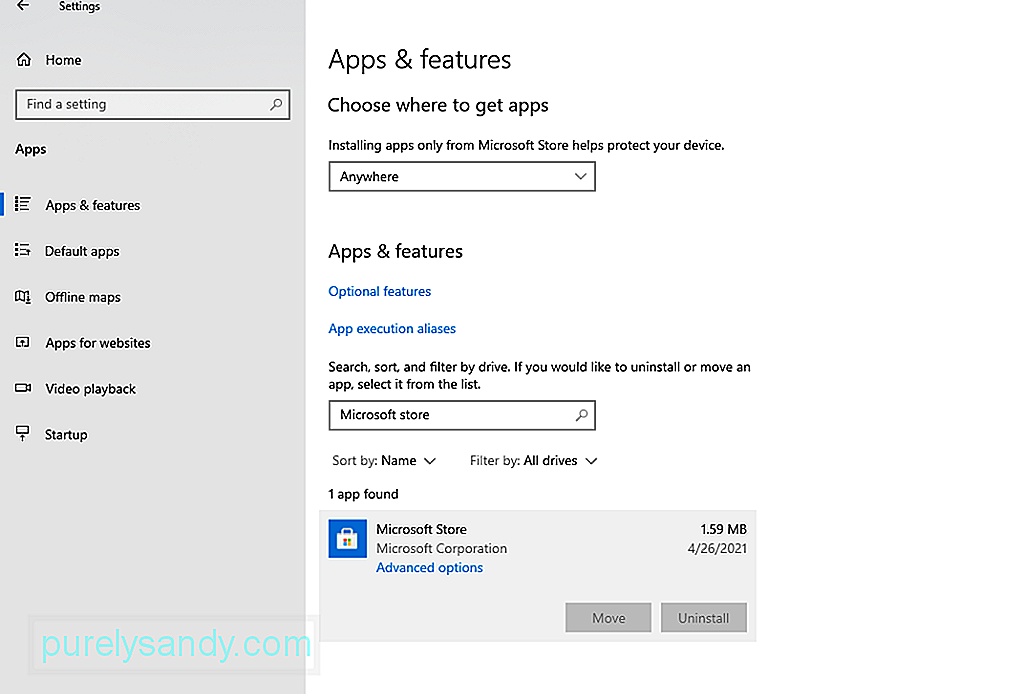Click the Offline maps map icon
Image resolution: width=1024 pixels, height=694 pixels.
click(x=23, y=297)
